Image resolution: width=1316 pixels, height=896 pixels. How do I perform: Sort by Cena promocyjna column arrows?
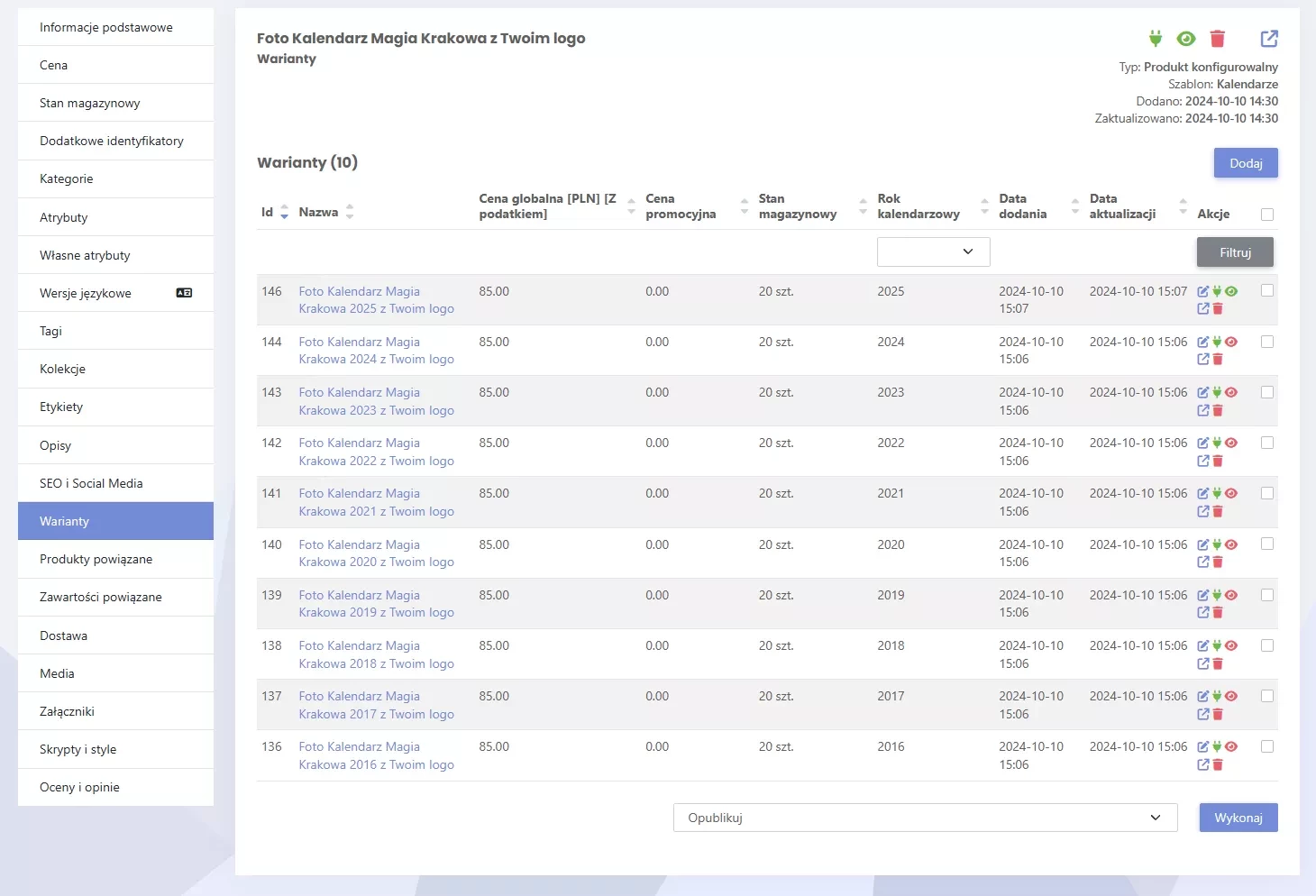click(x=745, y=206)
